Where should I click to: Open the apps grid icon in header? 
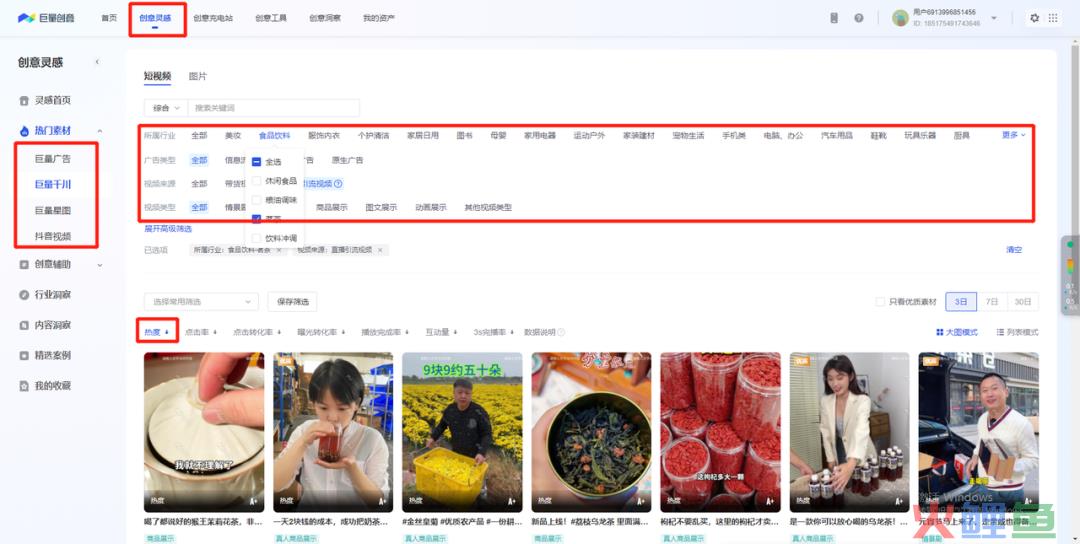1053,18
